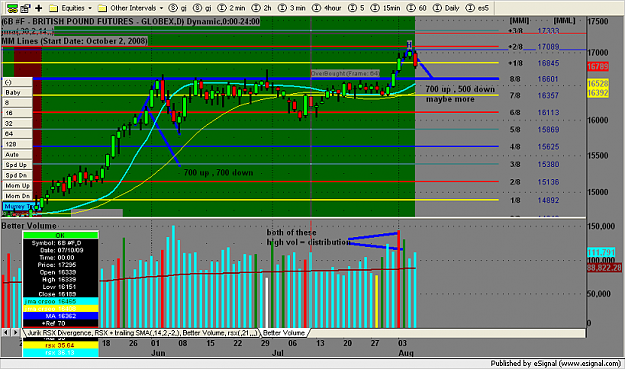Select the 16 frame button
The width and height of the screenshot is (625, 369).
(17, 113)
